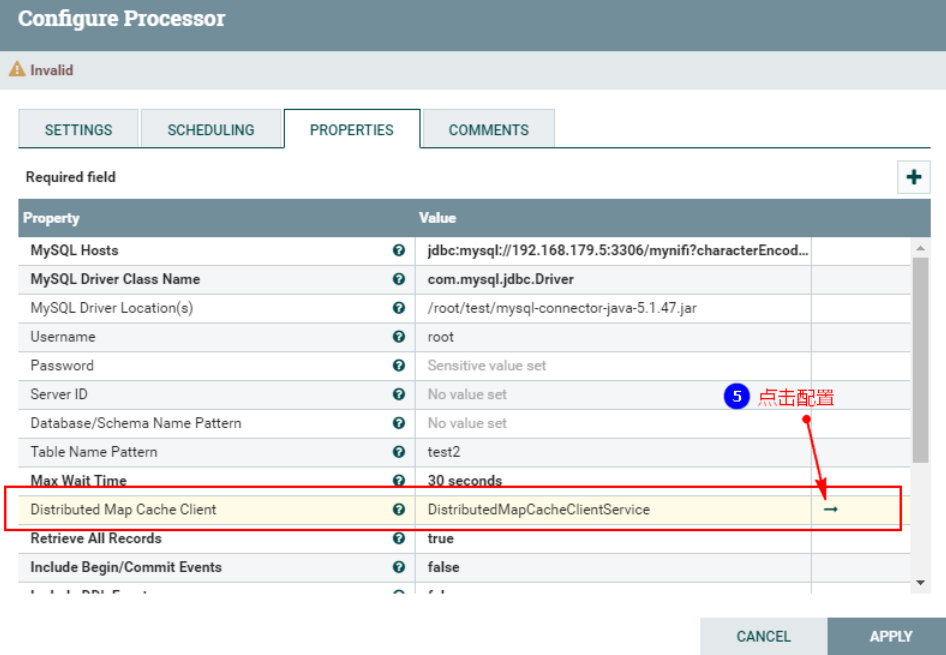Screen dimensions: 946x655
Task: Click help icon for Server ID
Action: coord(398,394)
